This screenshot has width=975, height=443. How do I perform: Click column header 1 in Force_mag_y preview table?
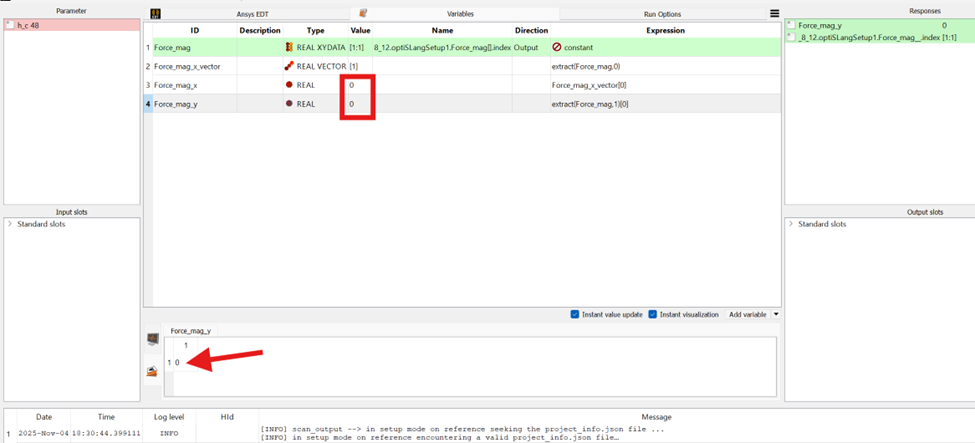click(x=186, y=344)
